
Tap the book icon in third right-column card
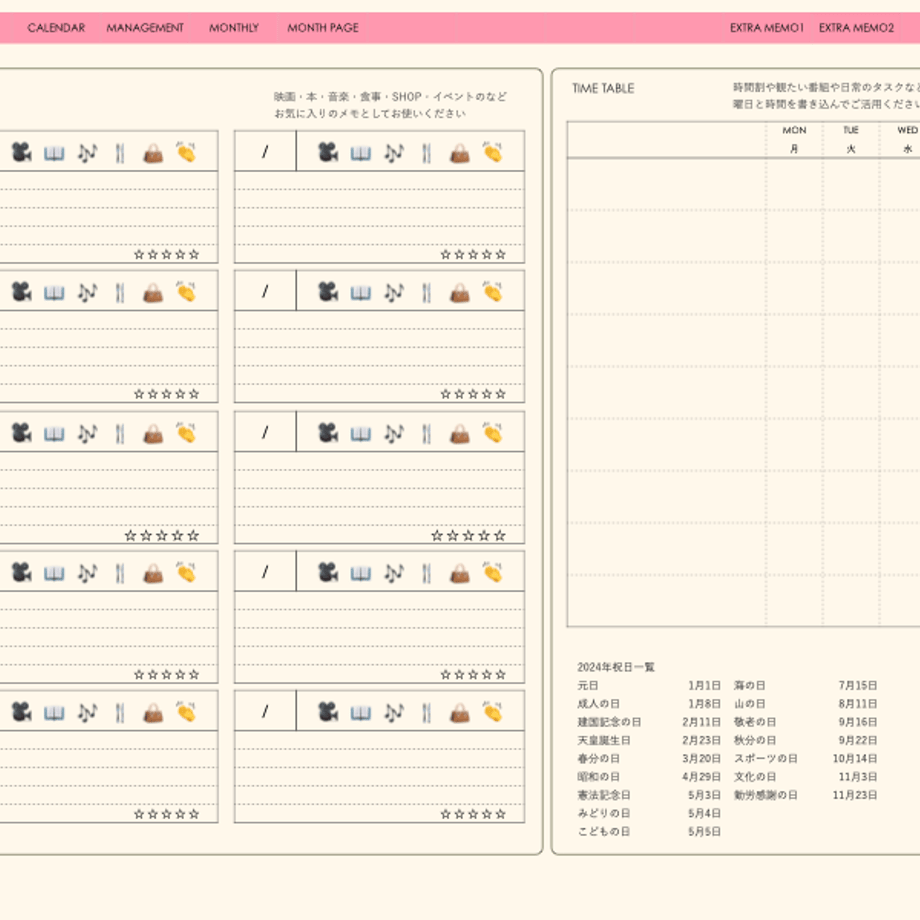(361, 434)
